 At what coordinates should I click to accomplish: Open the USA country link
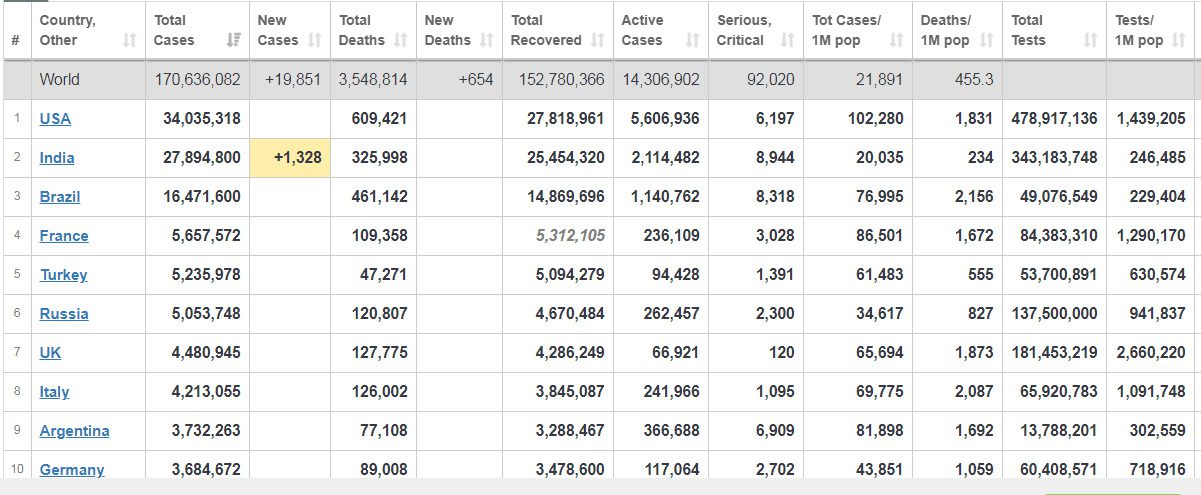(x=55, y=118)
